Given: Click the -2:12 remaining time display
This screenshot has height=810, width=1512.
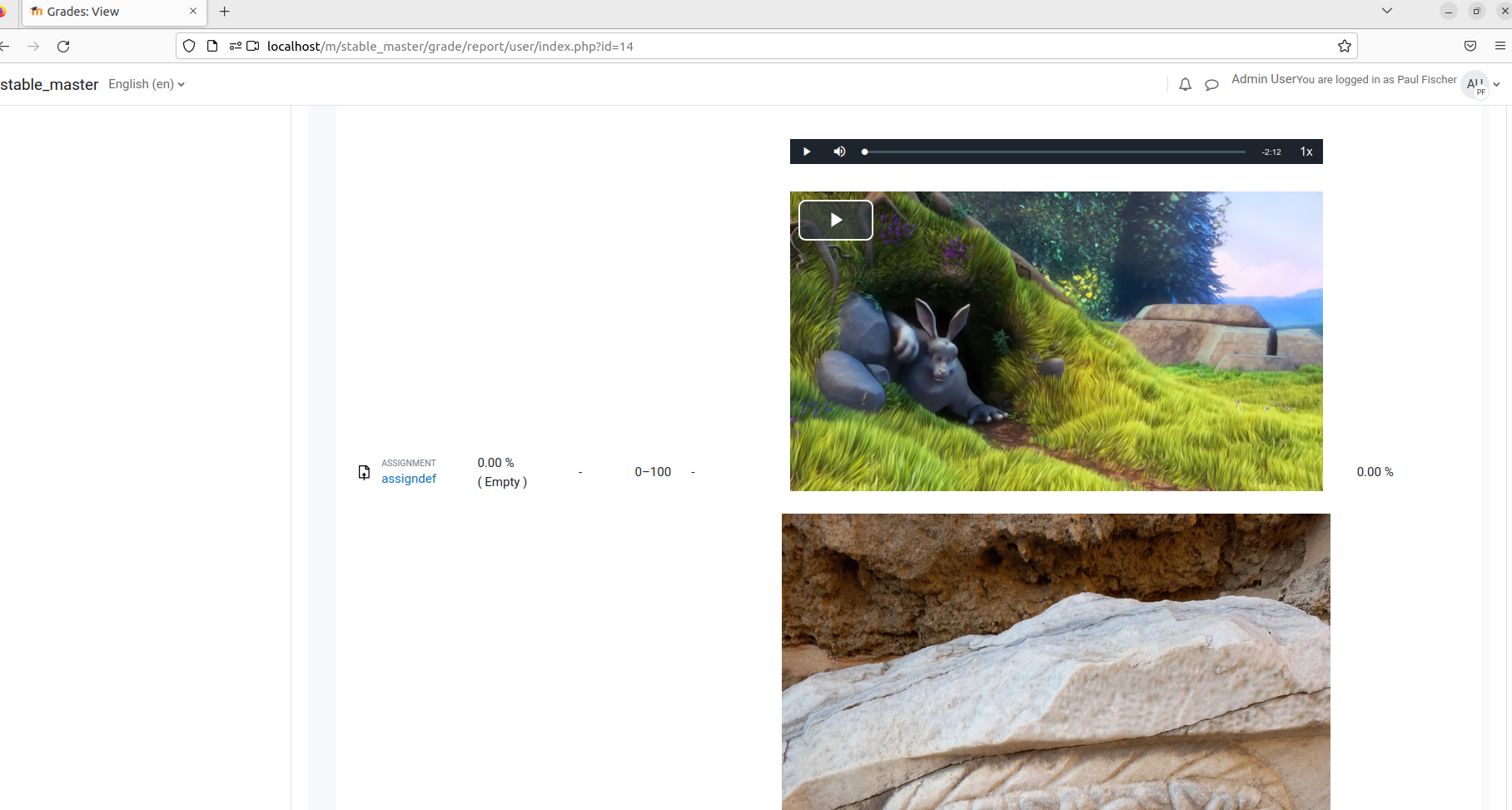Looking at the screenshot, I should pyautogui.click(x=1271, y=152).
